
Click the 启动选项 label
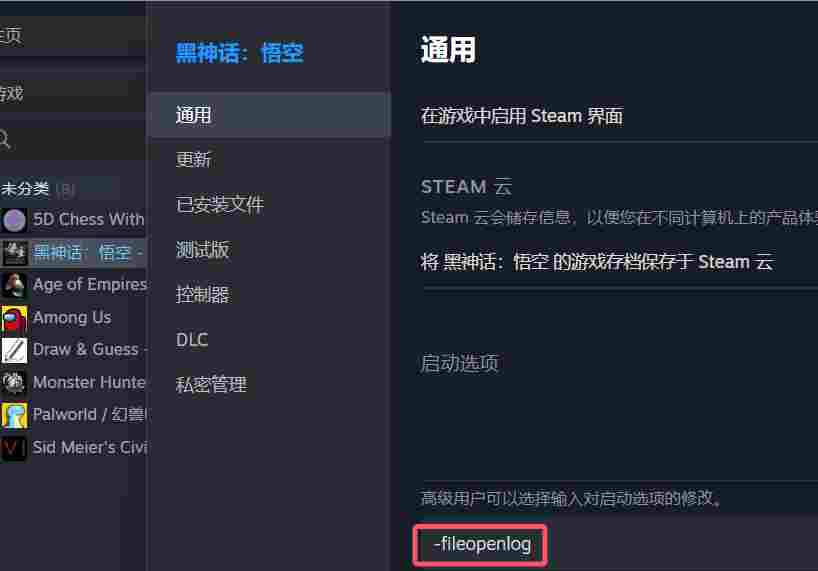(x=459, y=363)
